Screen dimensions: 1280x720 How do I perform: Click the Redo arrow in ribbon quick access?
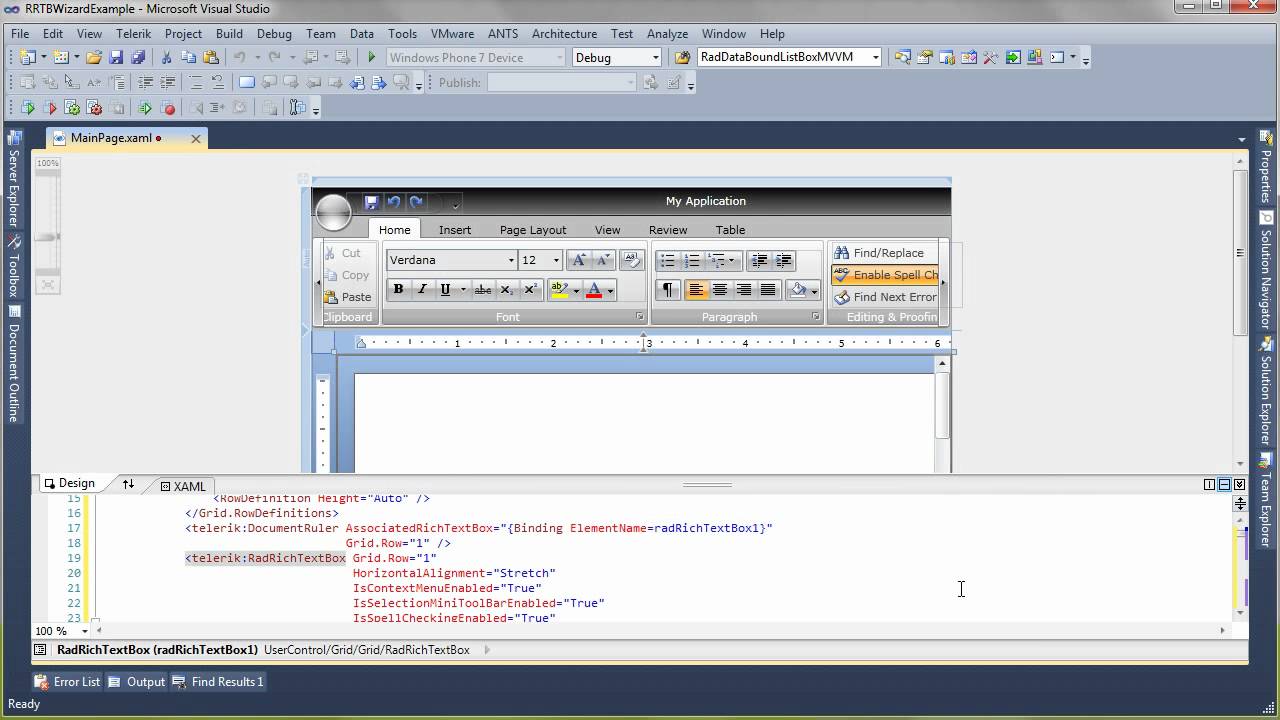click(417, 202)
